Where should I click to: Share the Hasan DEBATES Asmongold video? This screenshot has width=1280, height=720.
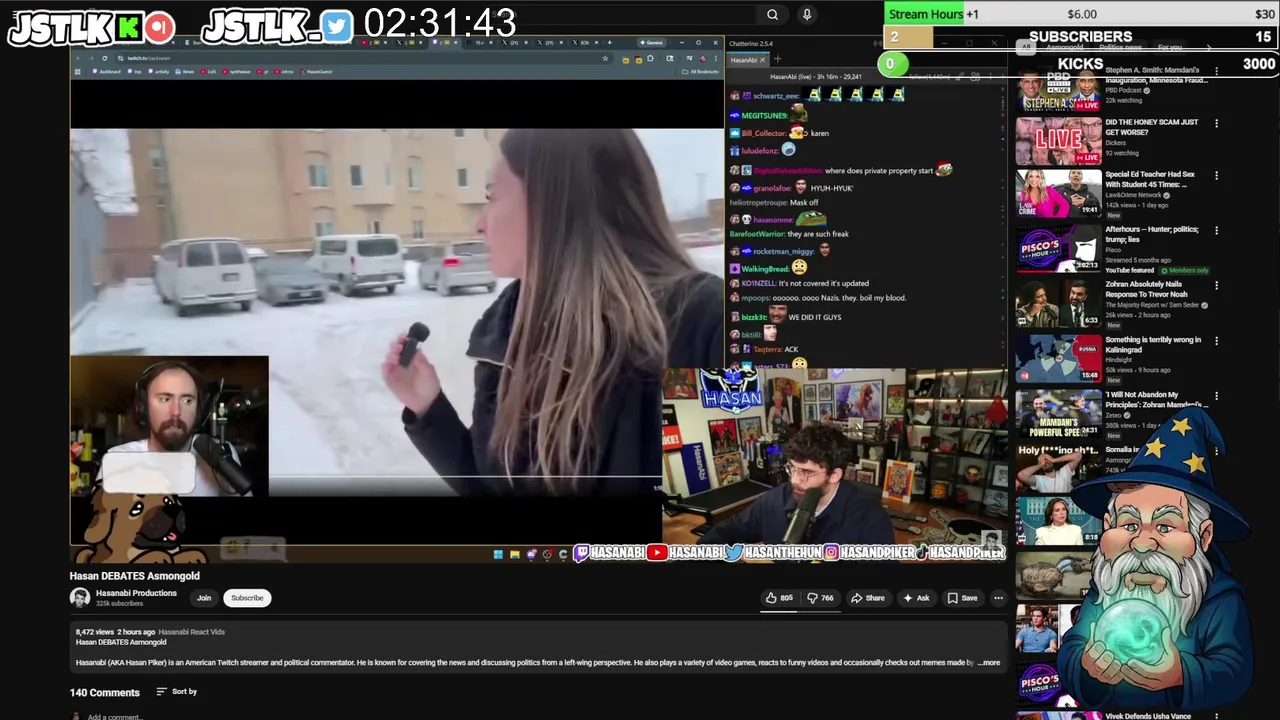click(x=867, y=598)
